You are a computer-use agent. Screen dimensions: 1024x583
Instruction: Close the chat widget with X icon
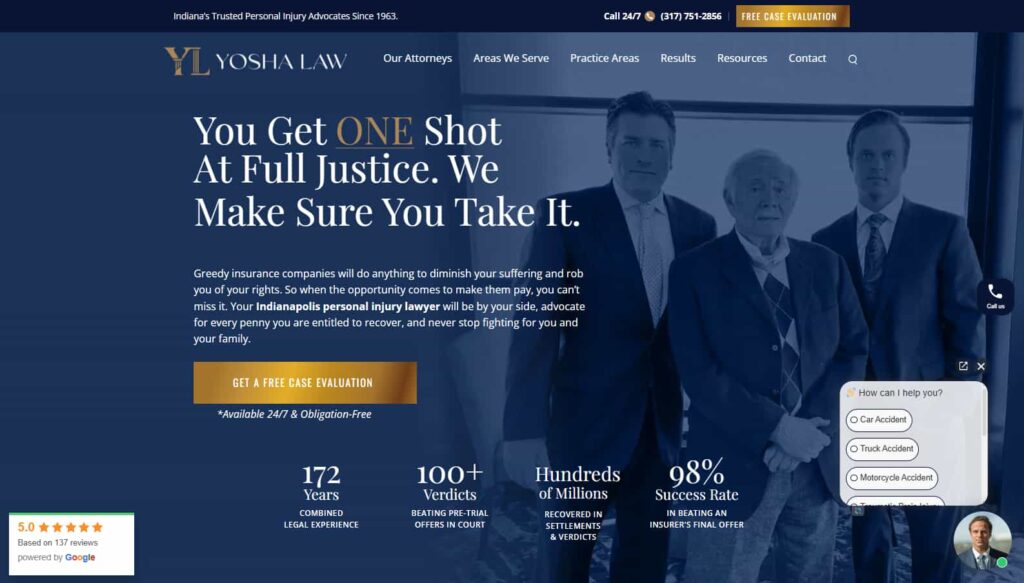coord(981,366)
